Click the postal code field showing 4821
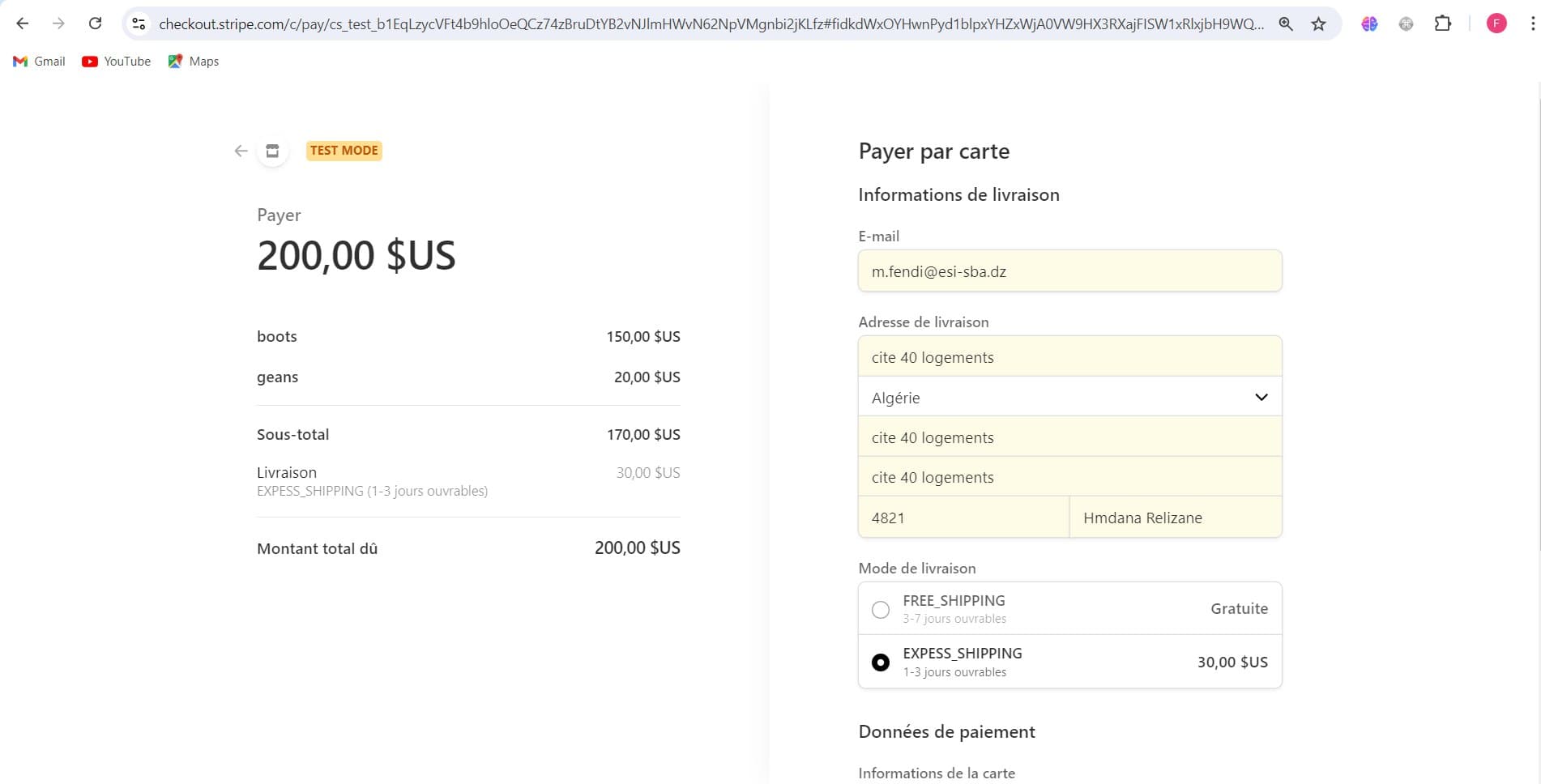Viewport: 1541px width, 784px height. click(x=963, y=518)
